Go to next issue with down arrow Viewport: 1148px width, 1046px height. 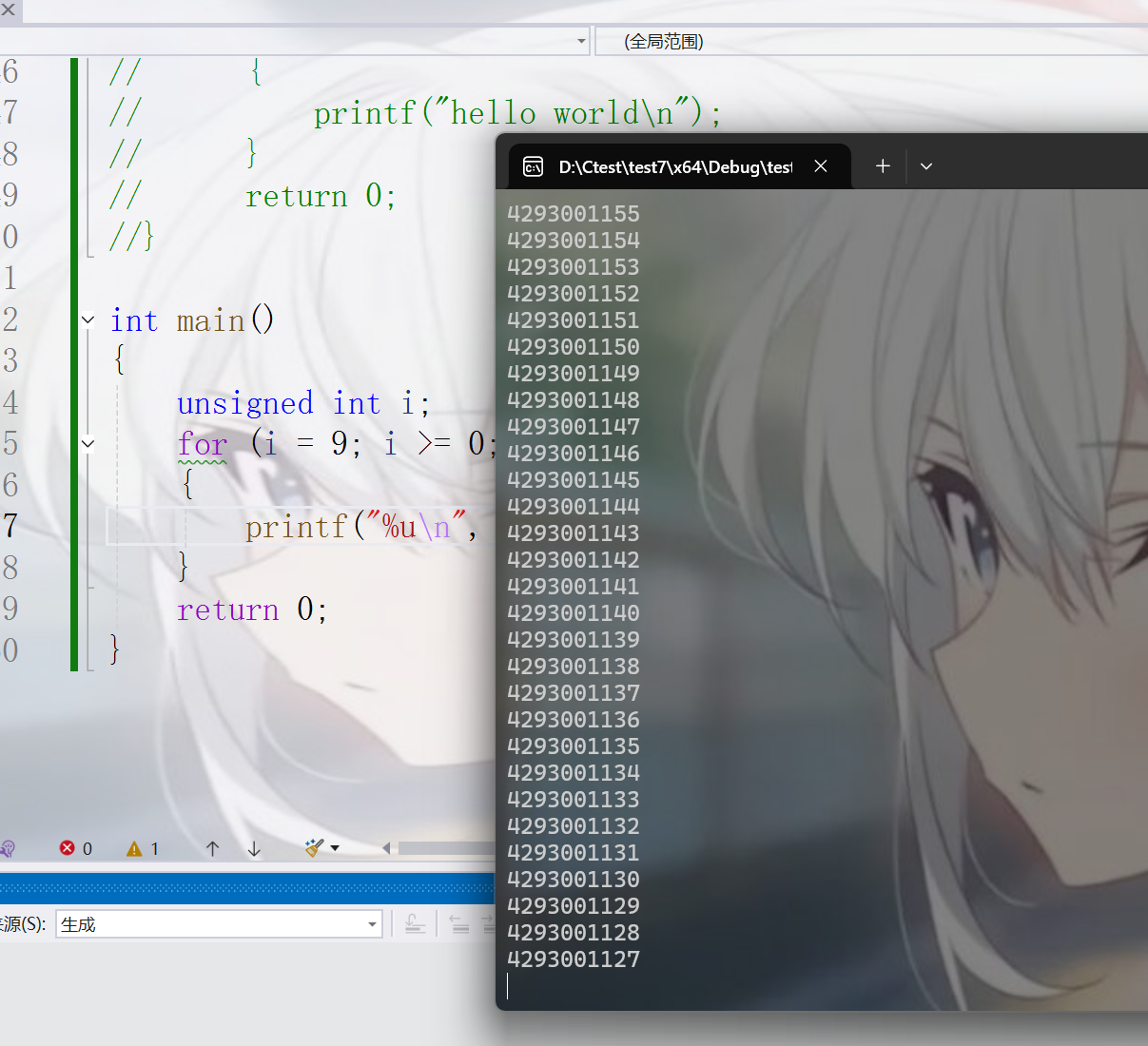[x=254, y=848]
